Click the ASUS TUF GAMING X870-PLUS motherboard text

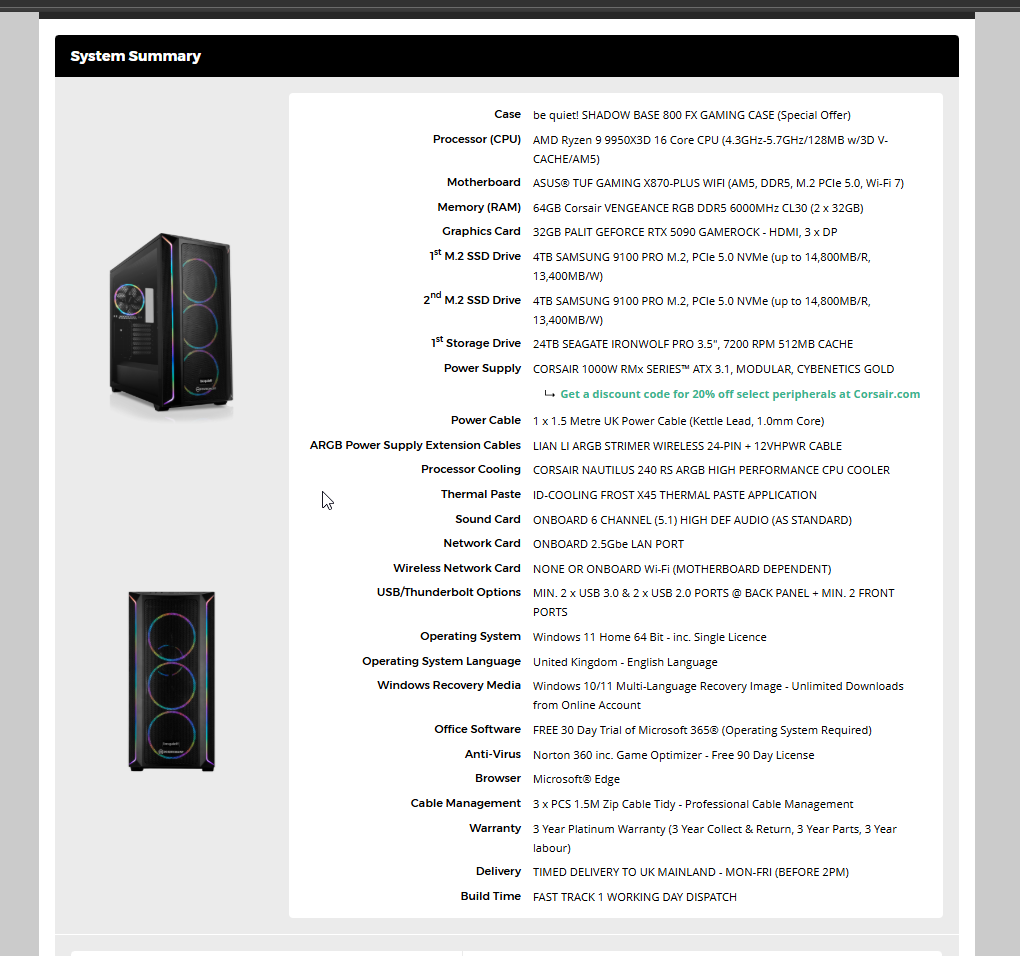coord(717,183)
